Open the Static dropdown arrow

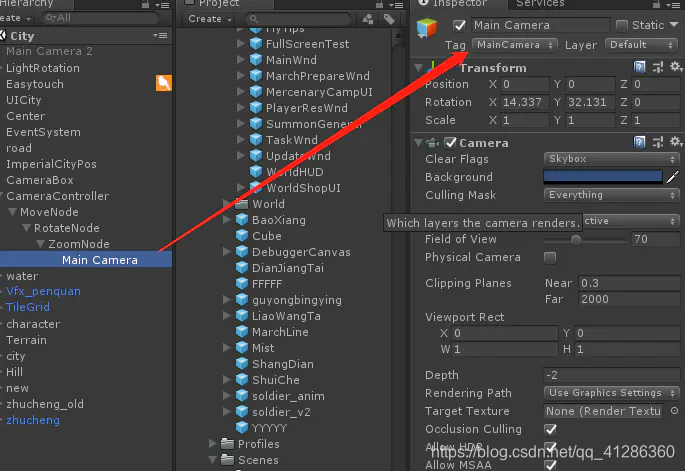click(674, 24)
